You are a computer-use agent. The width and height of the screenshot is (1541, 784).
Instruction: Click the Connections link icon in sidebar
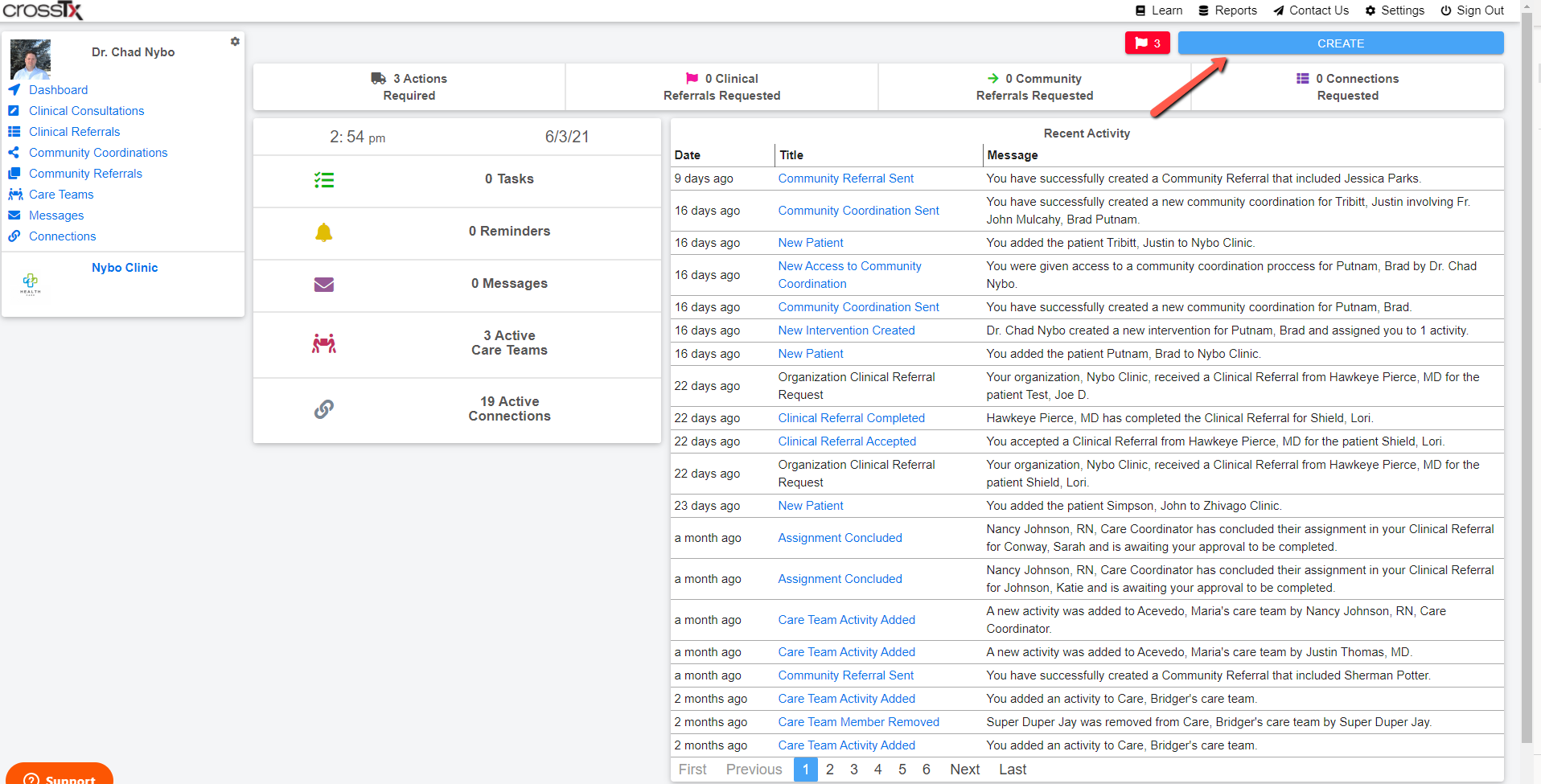[x=14, y=236]
